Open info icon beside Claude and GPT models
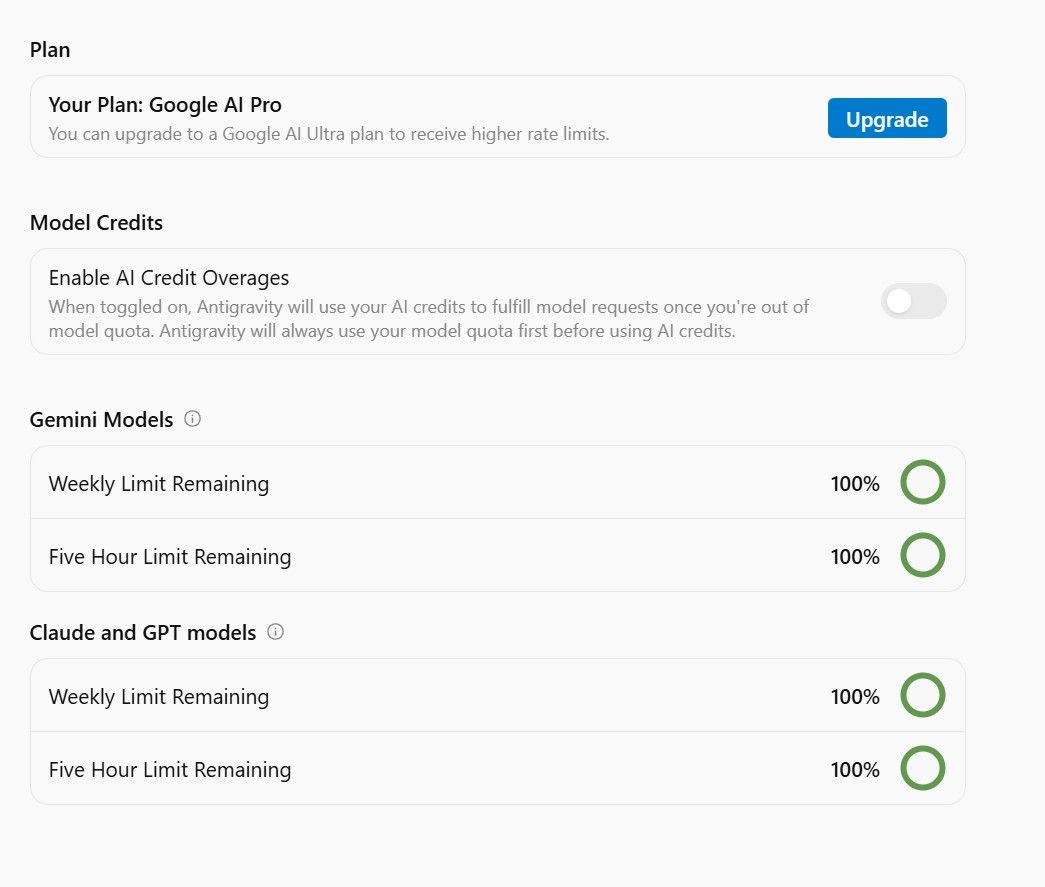 [275, 632]
